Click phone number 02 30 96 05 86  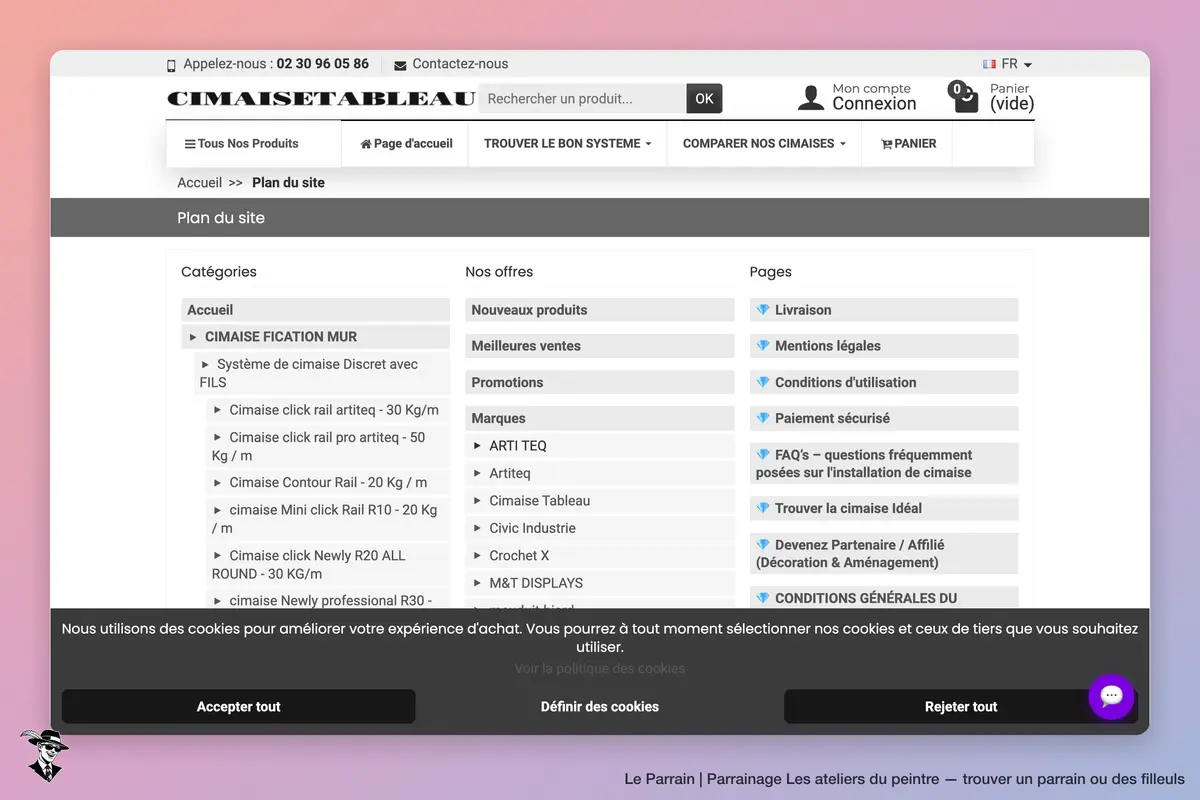click(323, 64)
